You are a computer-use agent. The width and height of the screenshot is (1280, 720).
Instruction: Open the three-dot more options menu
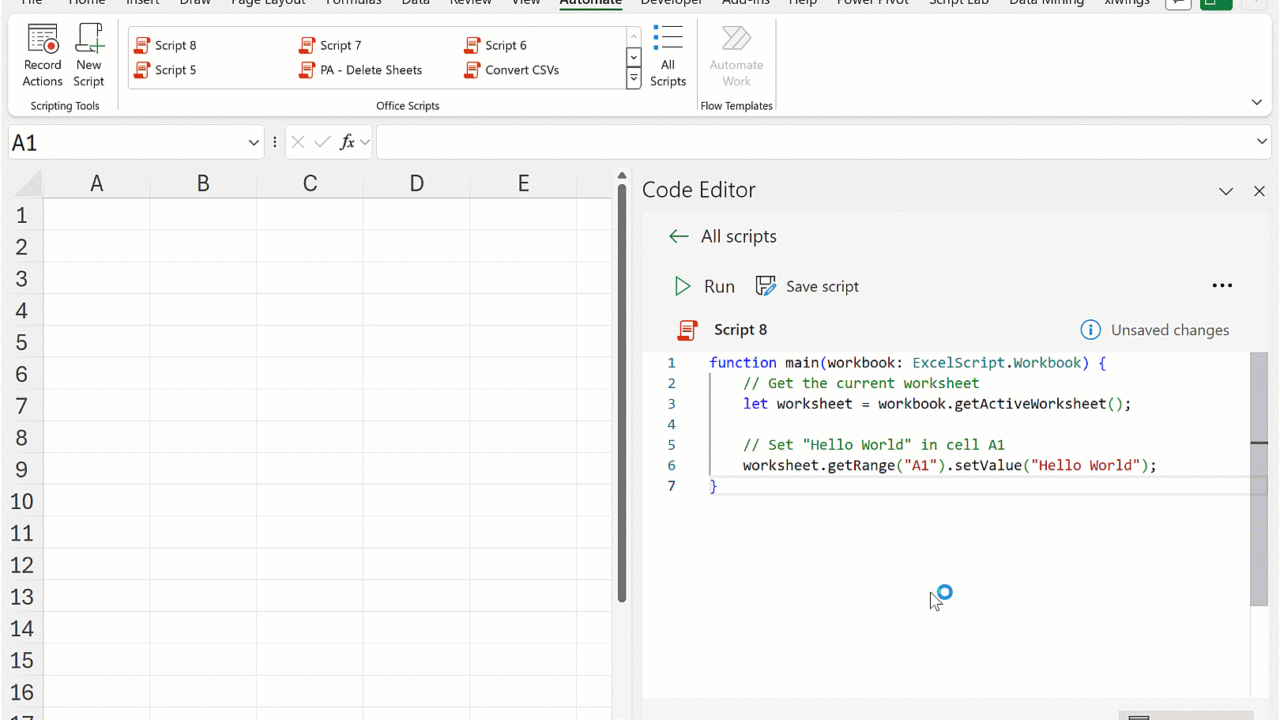click(x=1222, y=286)
